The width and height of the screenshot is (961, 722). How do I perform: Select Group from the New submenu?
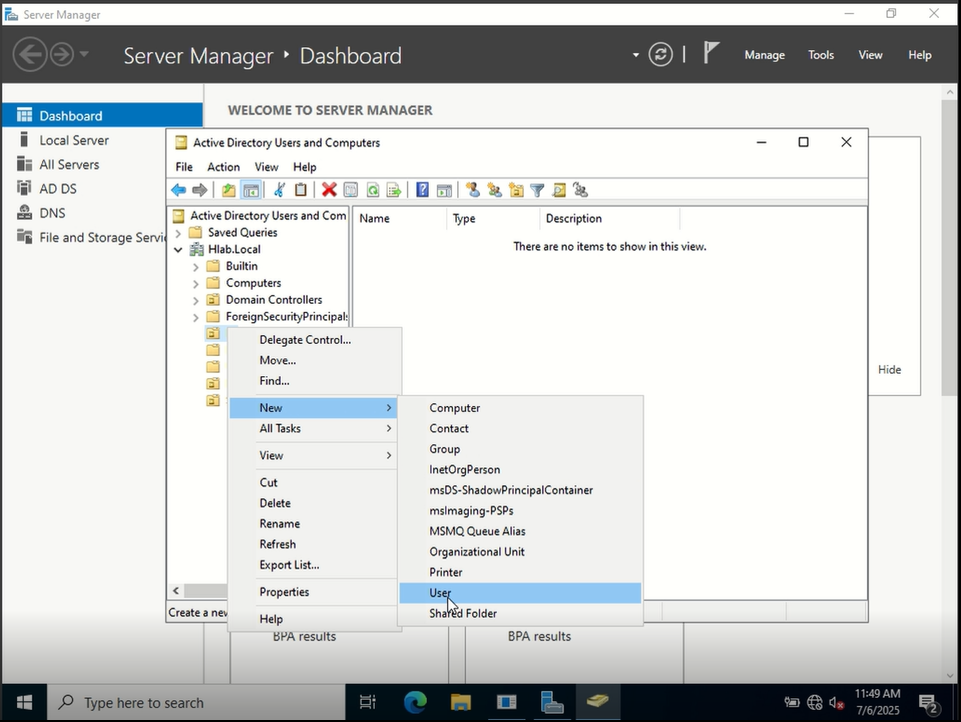(x=520, y=449)
